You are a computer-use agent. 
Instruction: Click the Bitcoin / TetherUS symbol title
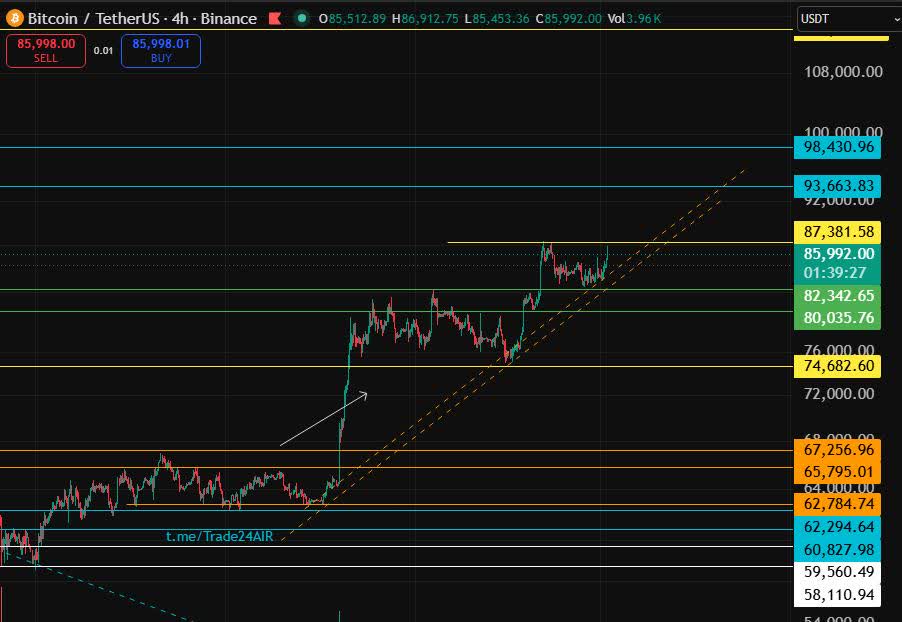pyautogui.click(x=93, y=18)
